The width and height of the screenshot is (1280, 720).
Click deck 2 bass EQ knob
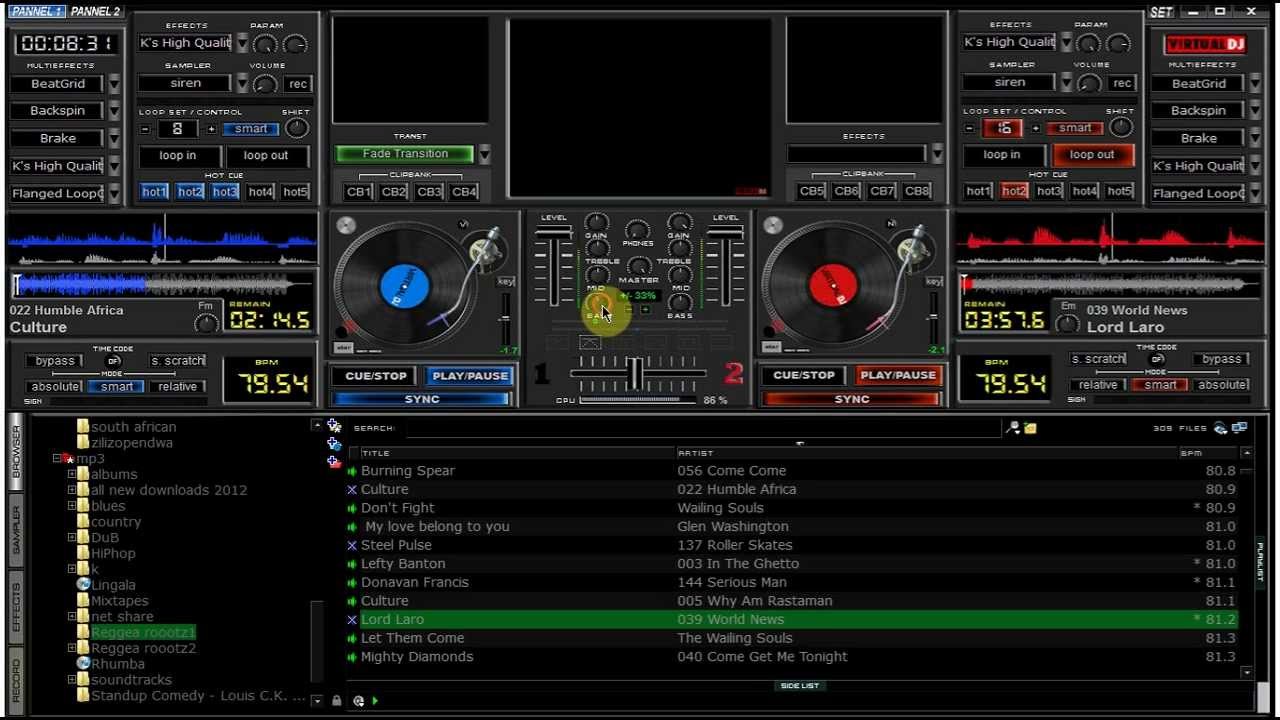pos(680,302)
